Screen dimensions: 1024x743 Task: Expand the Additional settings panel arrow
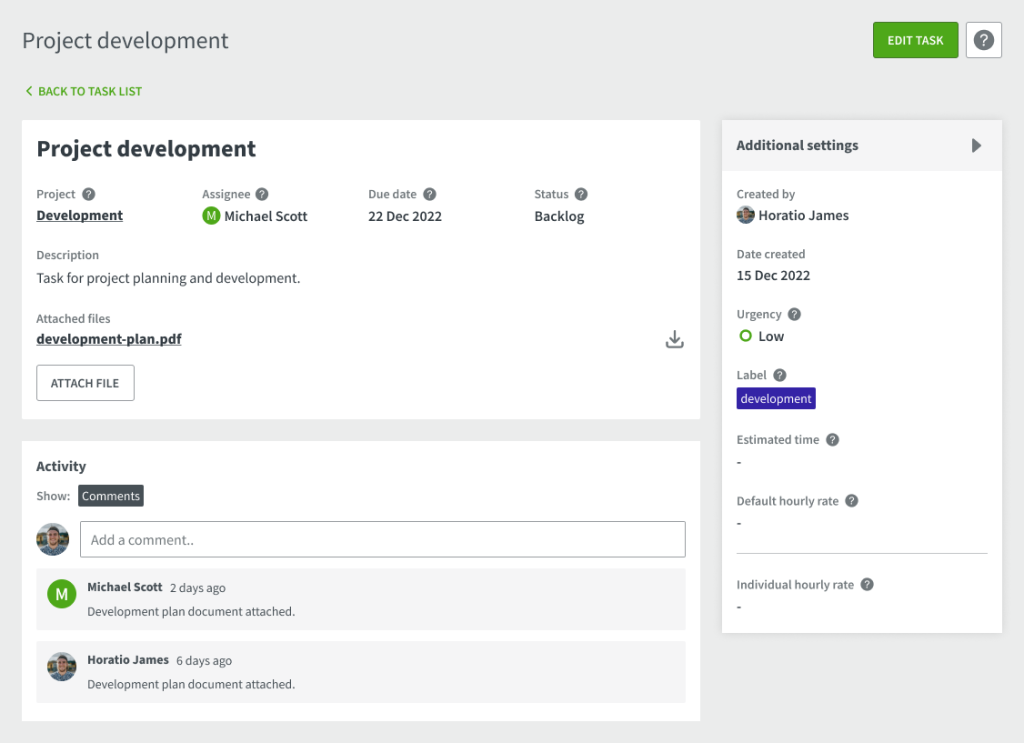pos(976,146)
